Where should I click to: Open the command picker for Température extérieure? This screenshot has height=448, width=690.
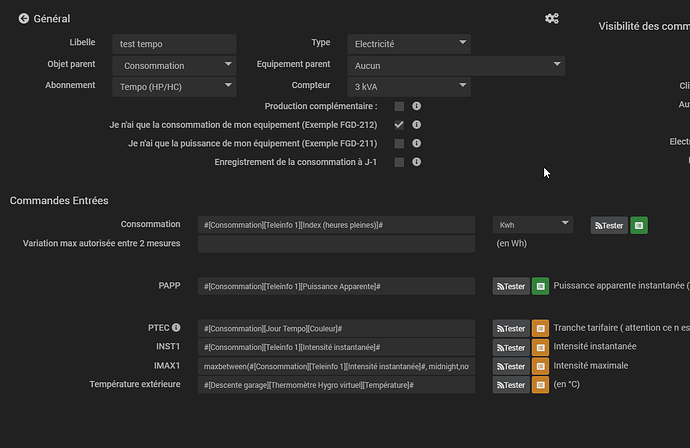point(540,385)
